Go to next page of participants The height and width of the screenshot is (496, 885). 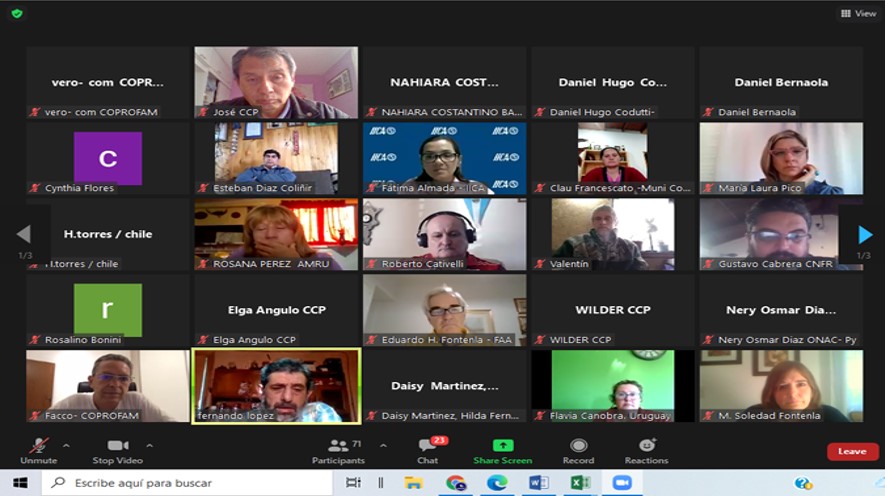pos(865,235)
